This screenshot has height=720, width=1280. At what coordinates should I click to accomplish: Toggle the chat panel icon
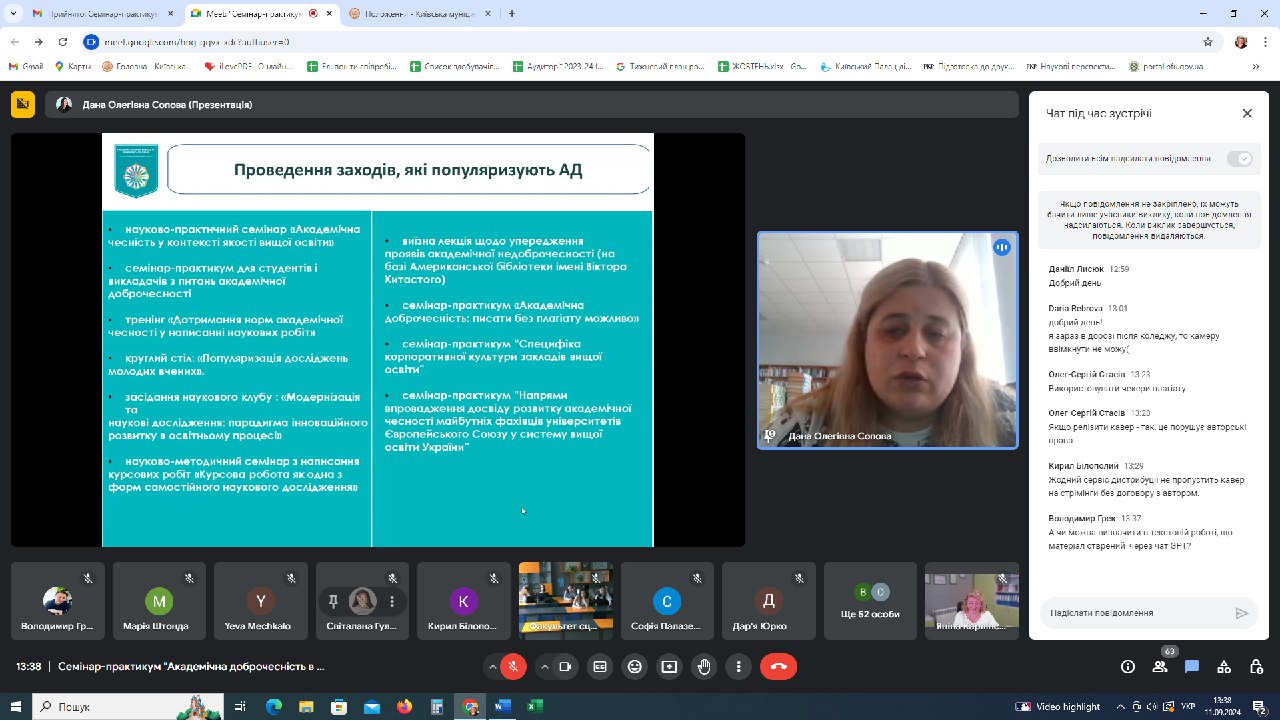coord(1192,667)
